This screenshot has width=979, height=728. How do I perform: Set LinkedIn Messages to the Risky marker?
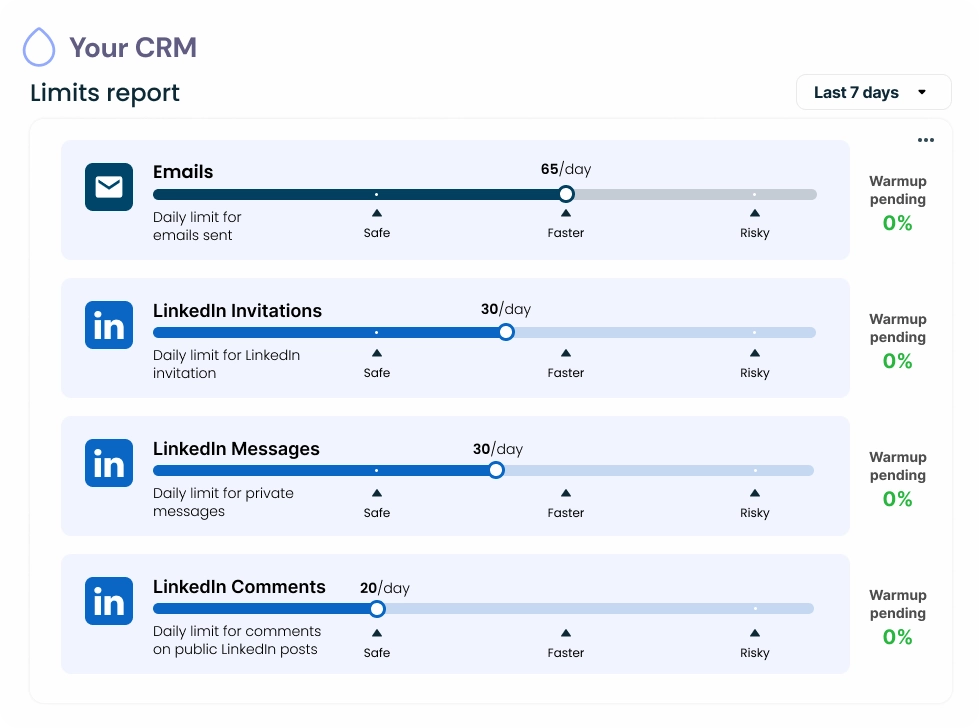754,470
